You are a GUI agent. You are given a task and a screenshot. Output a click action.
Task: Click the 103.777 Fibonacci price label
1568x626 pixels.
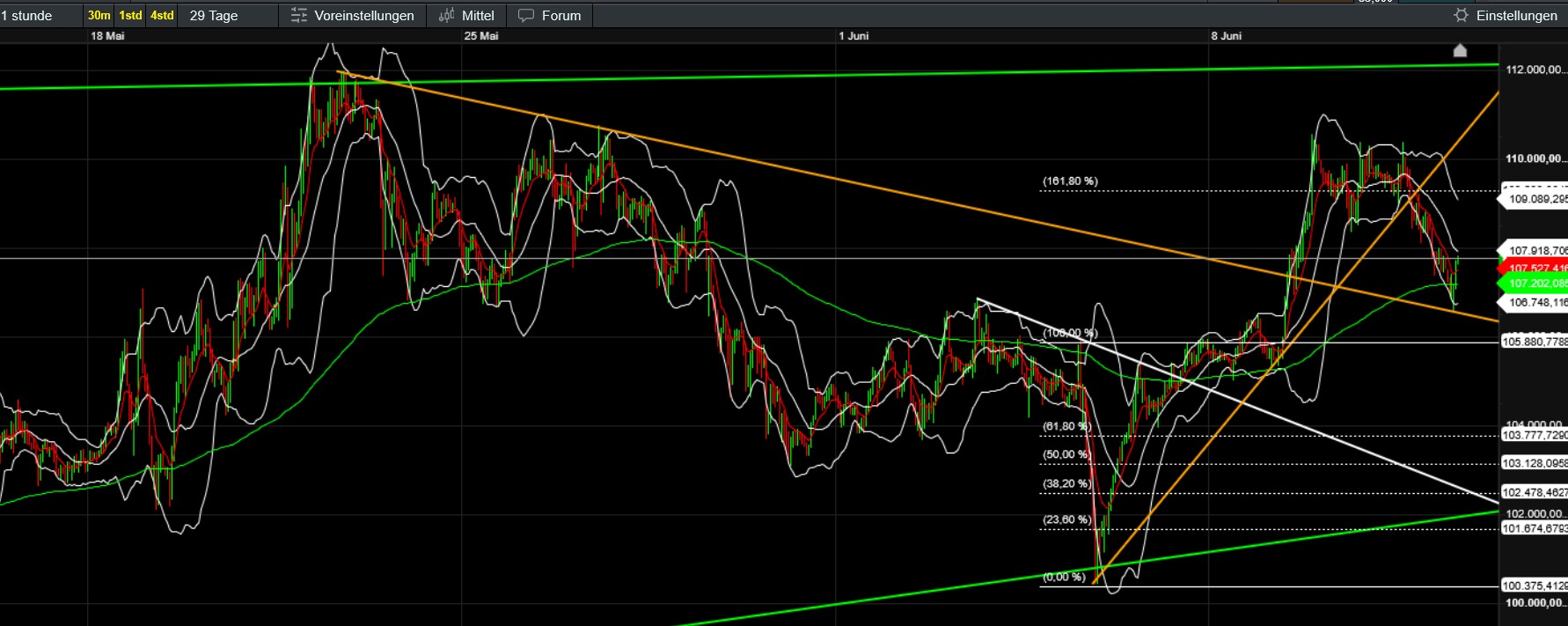point(1535,435)
